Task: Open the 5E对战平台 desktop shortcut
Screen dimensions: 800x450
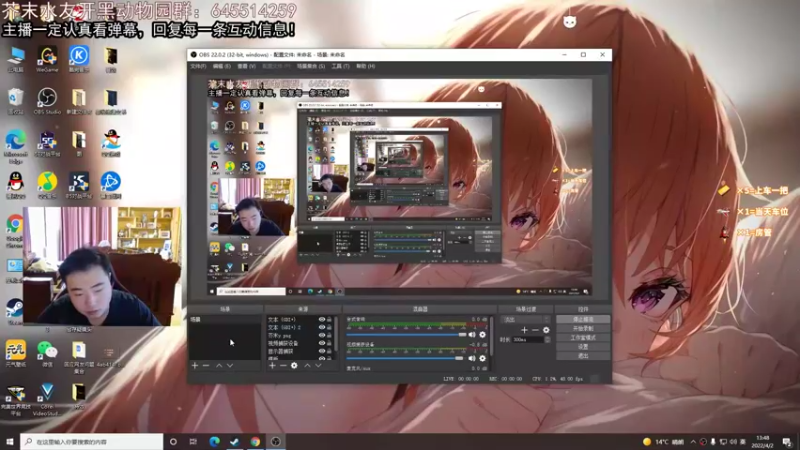Action: [x=47, y=144]
